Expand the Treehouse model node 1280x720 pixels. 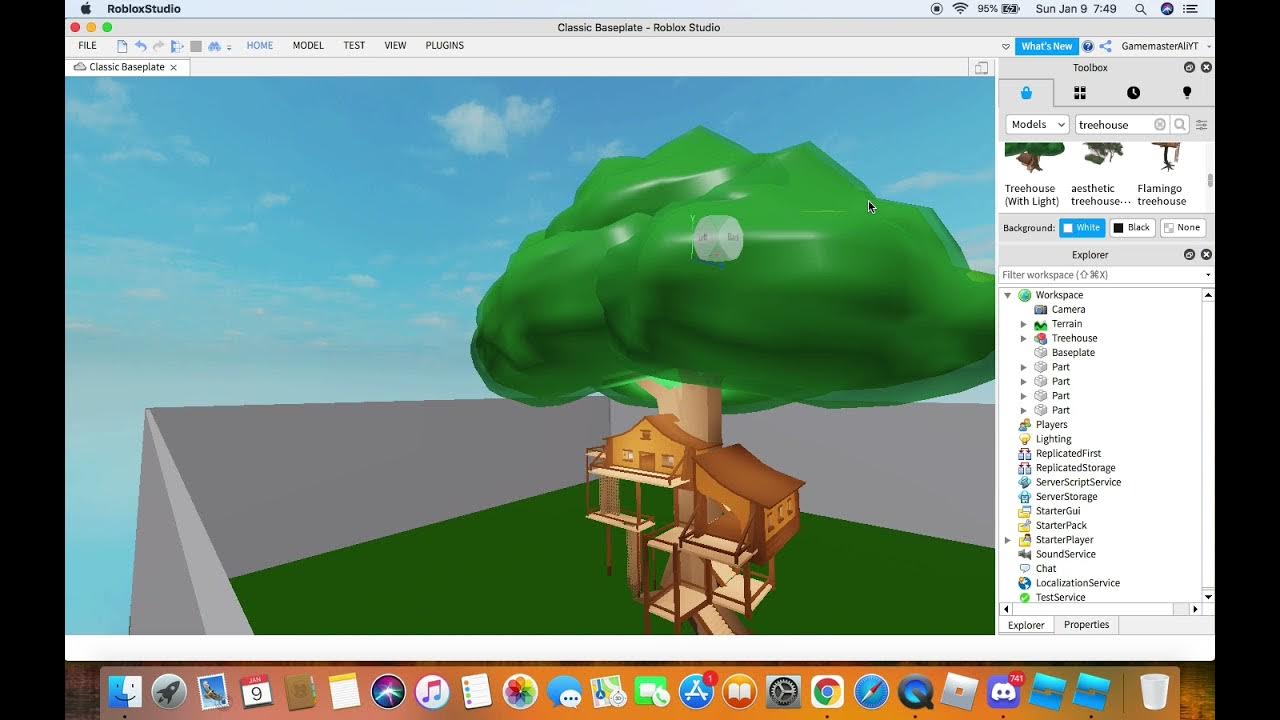(1023, 339)
